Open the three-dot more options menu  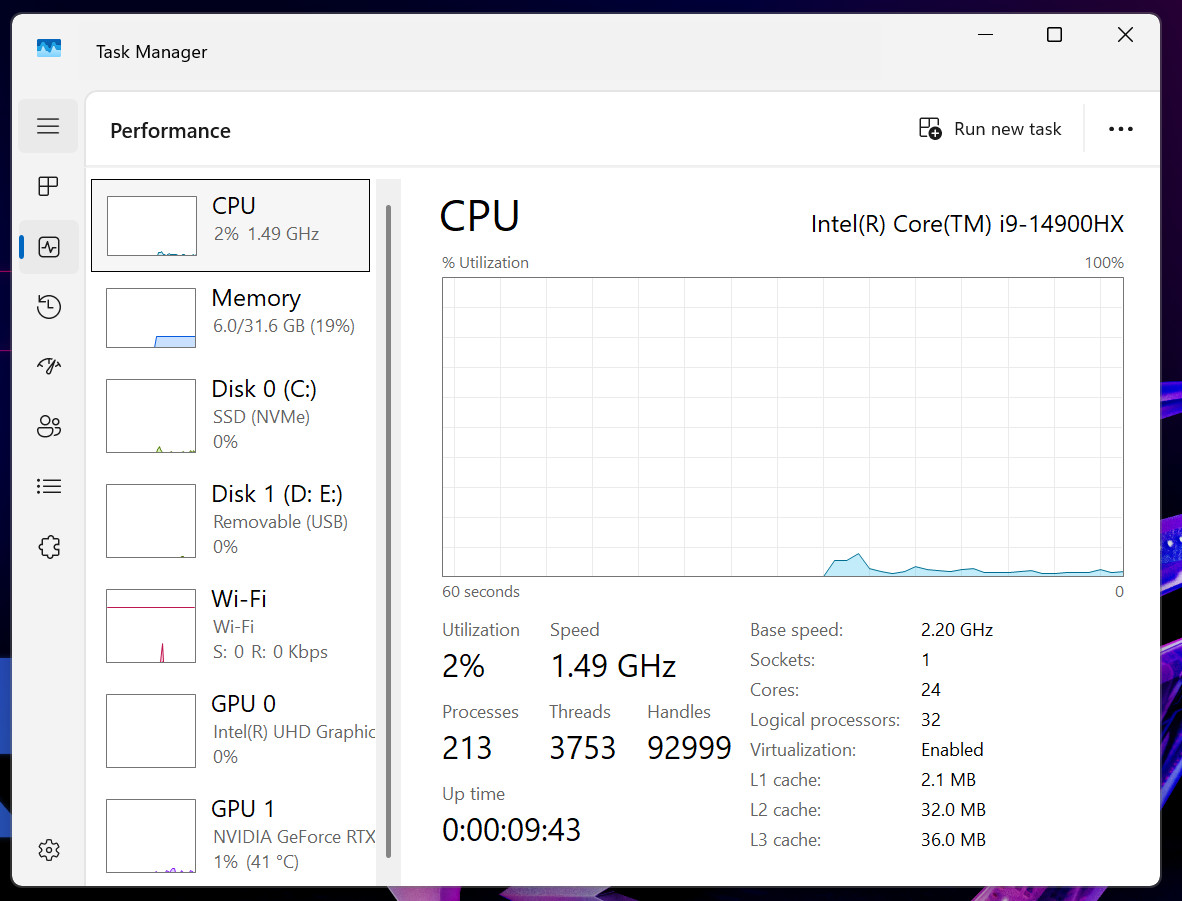(1120, 129)
